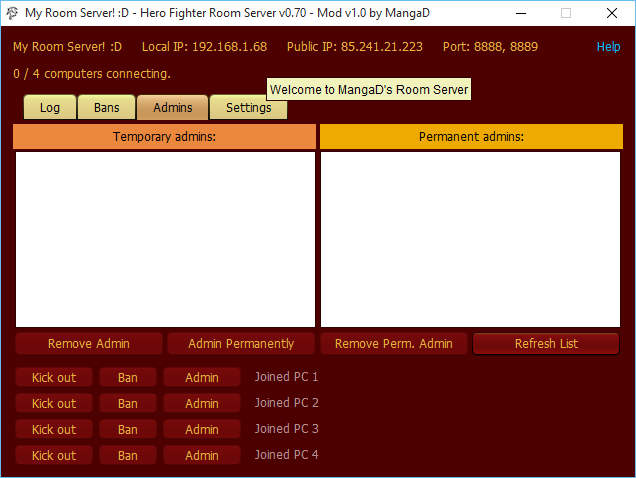Ban Joined PC 3
Image resolution: width=636 pixels, height=478 pixels.
(128, 430)
